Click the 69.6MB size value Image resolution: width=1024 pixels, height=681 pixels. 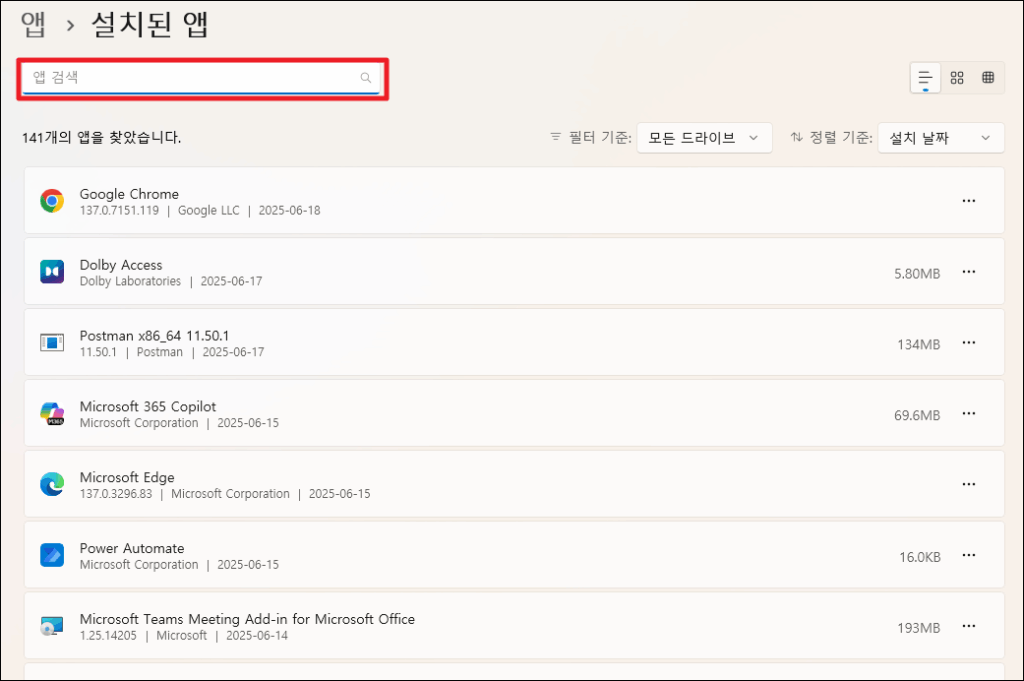point(917,415)
